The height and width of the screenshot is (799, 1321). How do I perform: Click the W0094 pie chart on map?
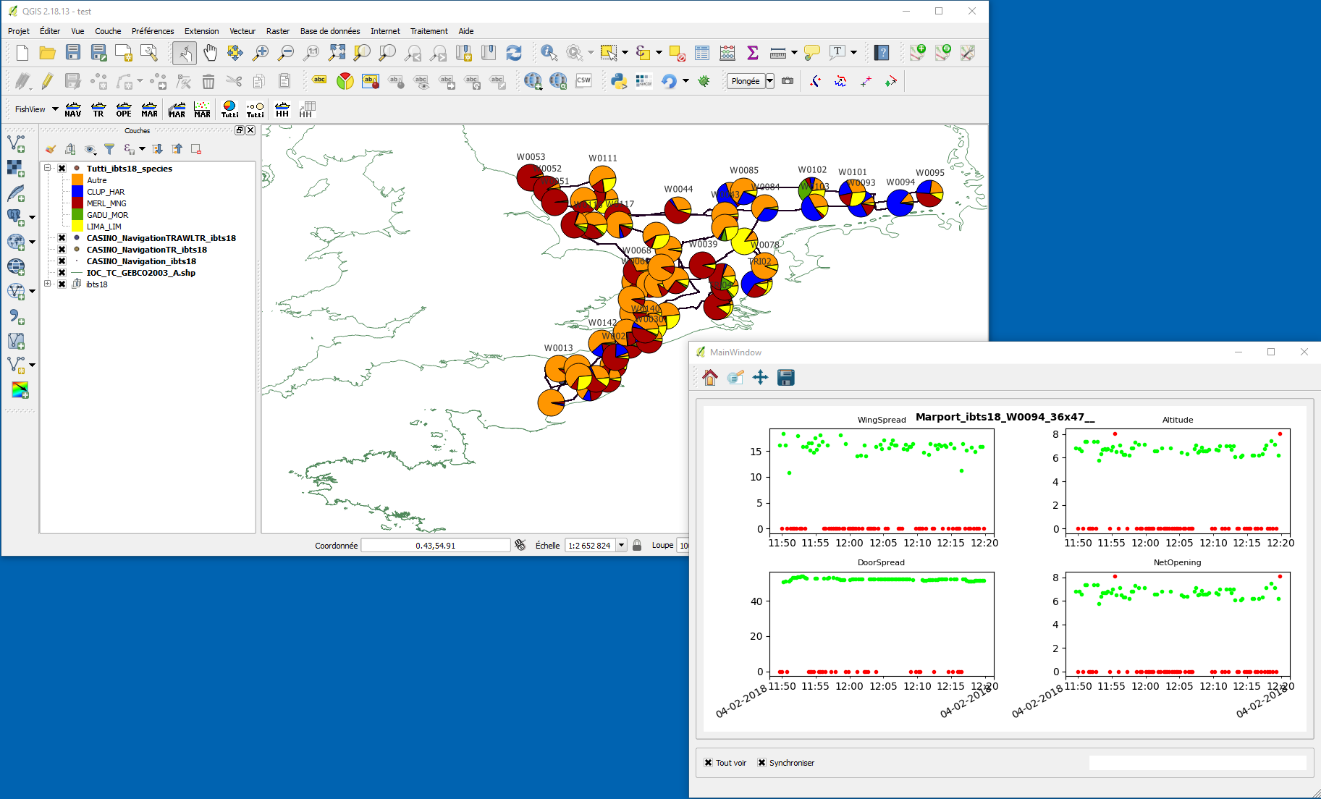tap(900, 201)
